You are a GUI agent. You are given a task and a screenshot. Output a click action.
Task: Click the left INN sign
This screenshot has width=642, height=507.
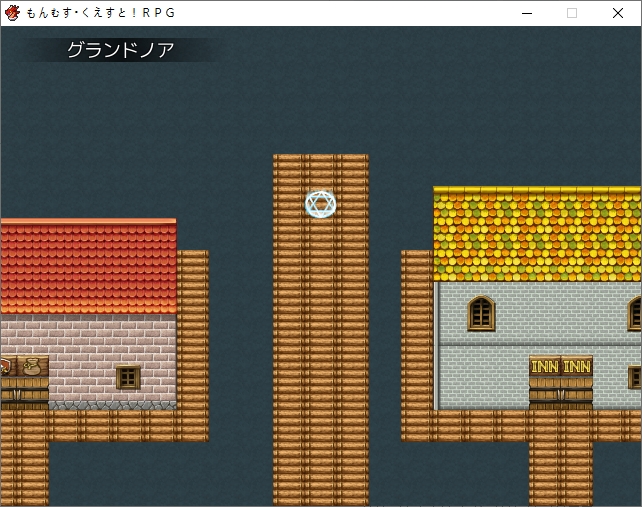tap(545, 366)
